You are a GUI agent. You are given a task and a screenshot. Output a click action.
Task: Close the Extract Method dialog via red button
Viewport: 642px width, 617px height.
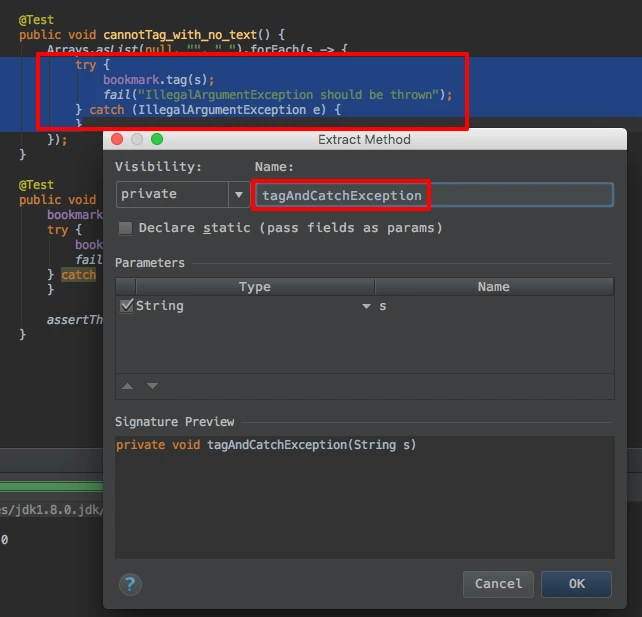coord(117,139)
